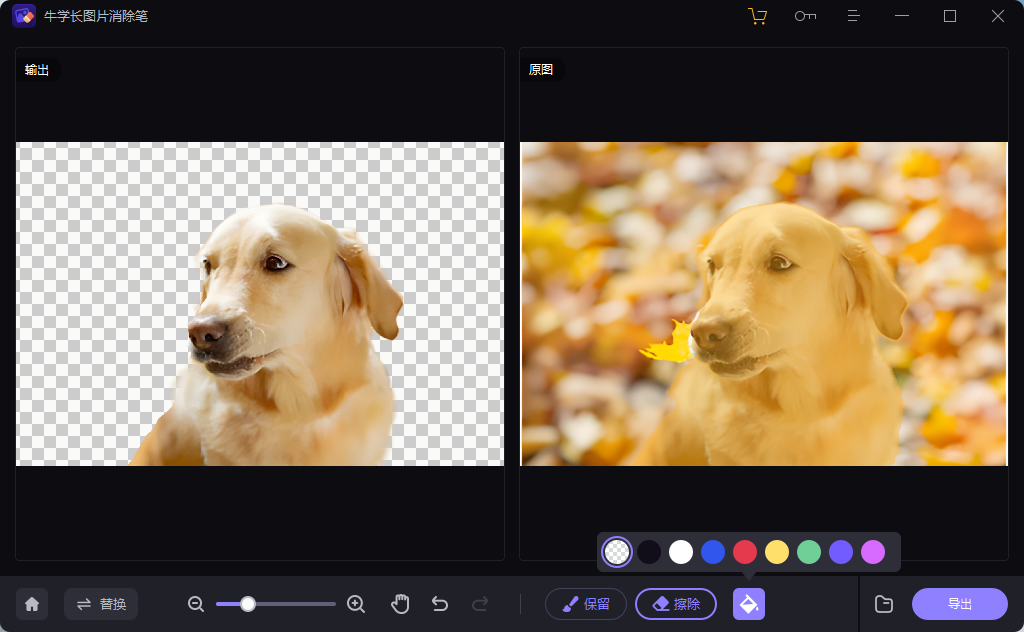The width and height of the screenshot is (1024, 632).
Task: Click the 原图 original dog image
Action: coord(764,304)
